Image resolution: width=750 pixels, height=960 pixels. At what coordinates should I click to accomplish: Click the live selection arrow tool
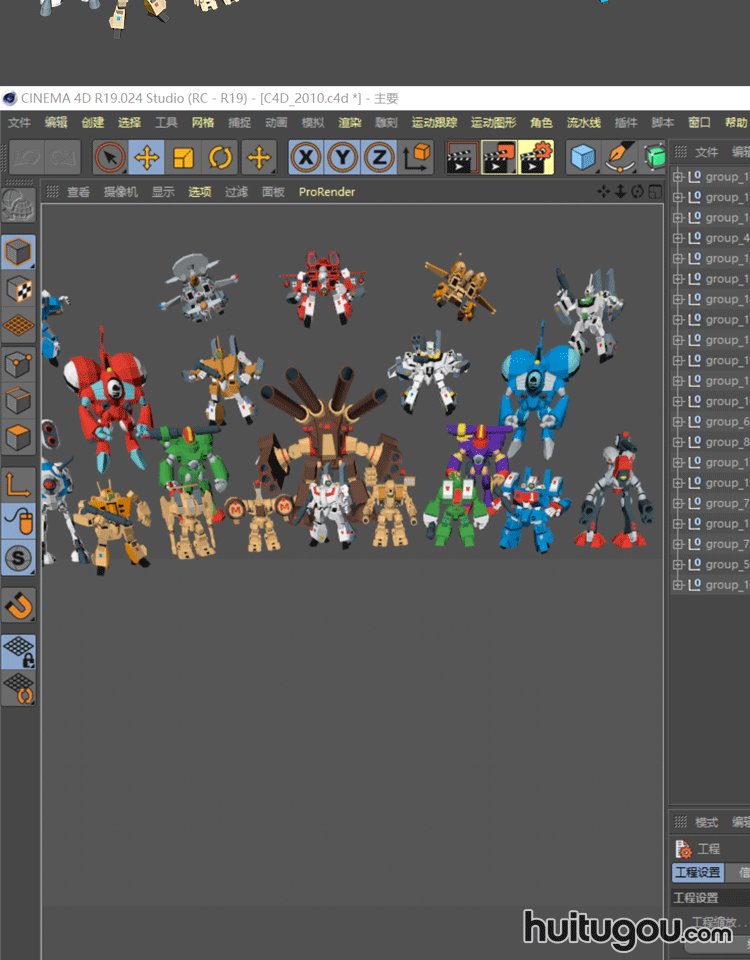110,157
